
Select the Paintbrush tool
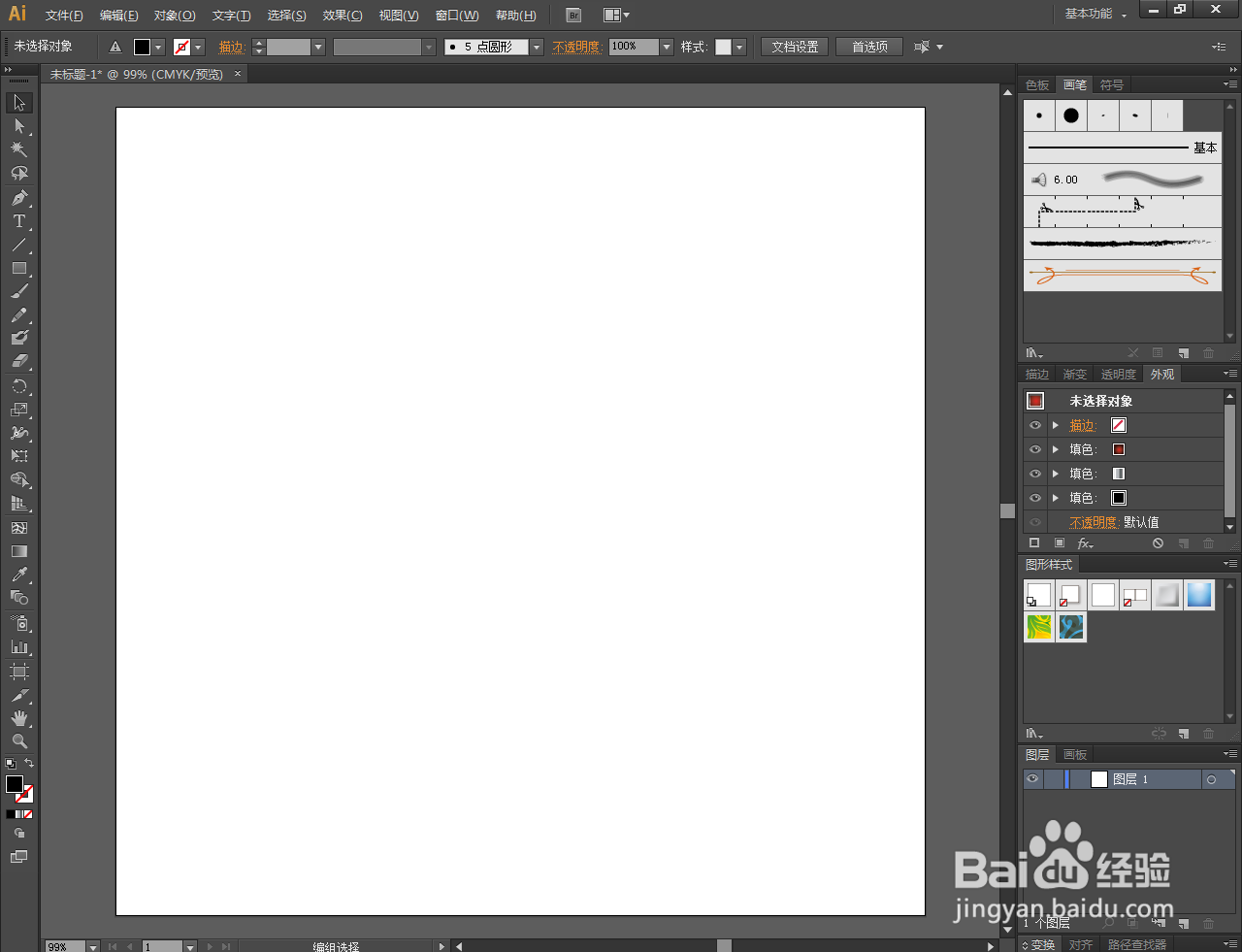(x=19, y=291)
